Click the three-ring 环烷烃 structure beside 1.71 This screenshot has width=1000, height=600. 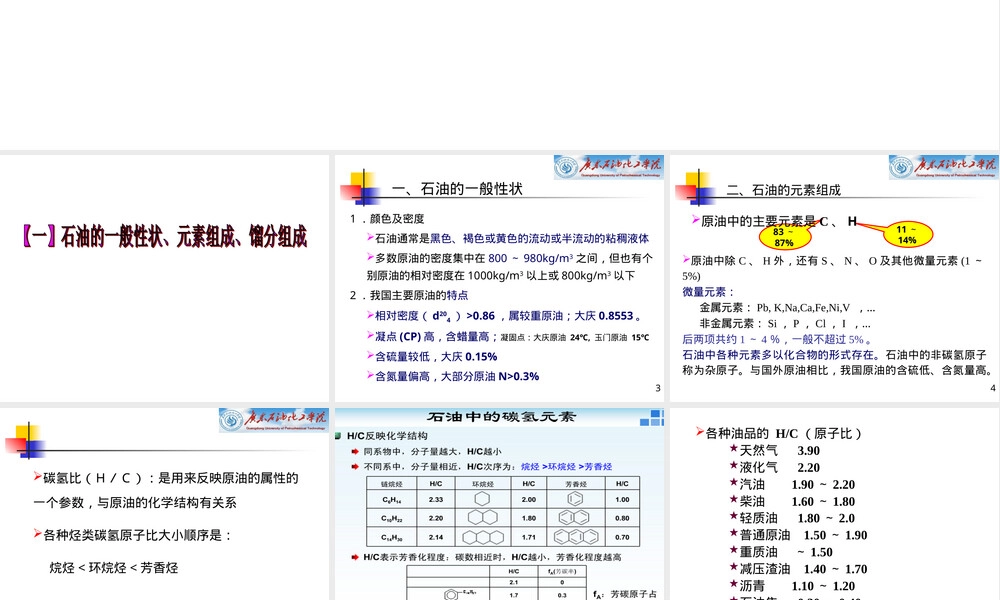coord(483,537)
